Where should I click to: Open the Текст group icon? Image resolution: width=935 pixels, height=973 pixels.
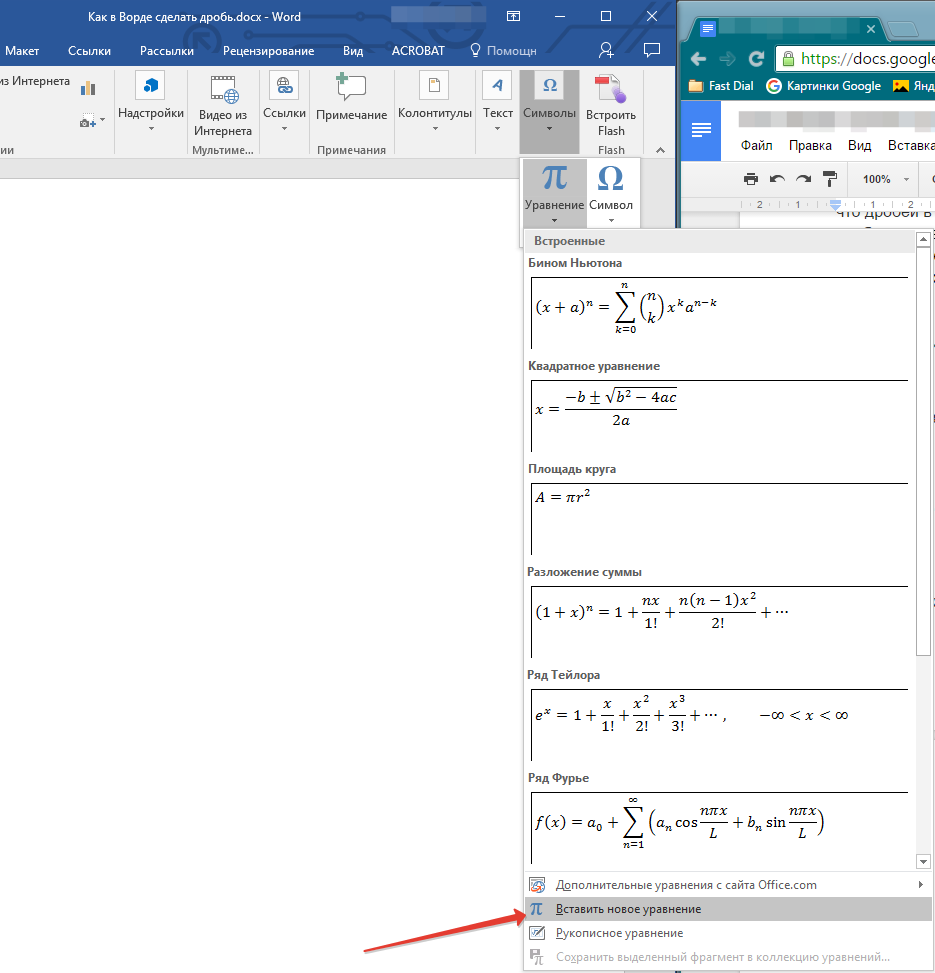(x=497, y=85)
